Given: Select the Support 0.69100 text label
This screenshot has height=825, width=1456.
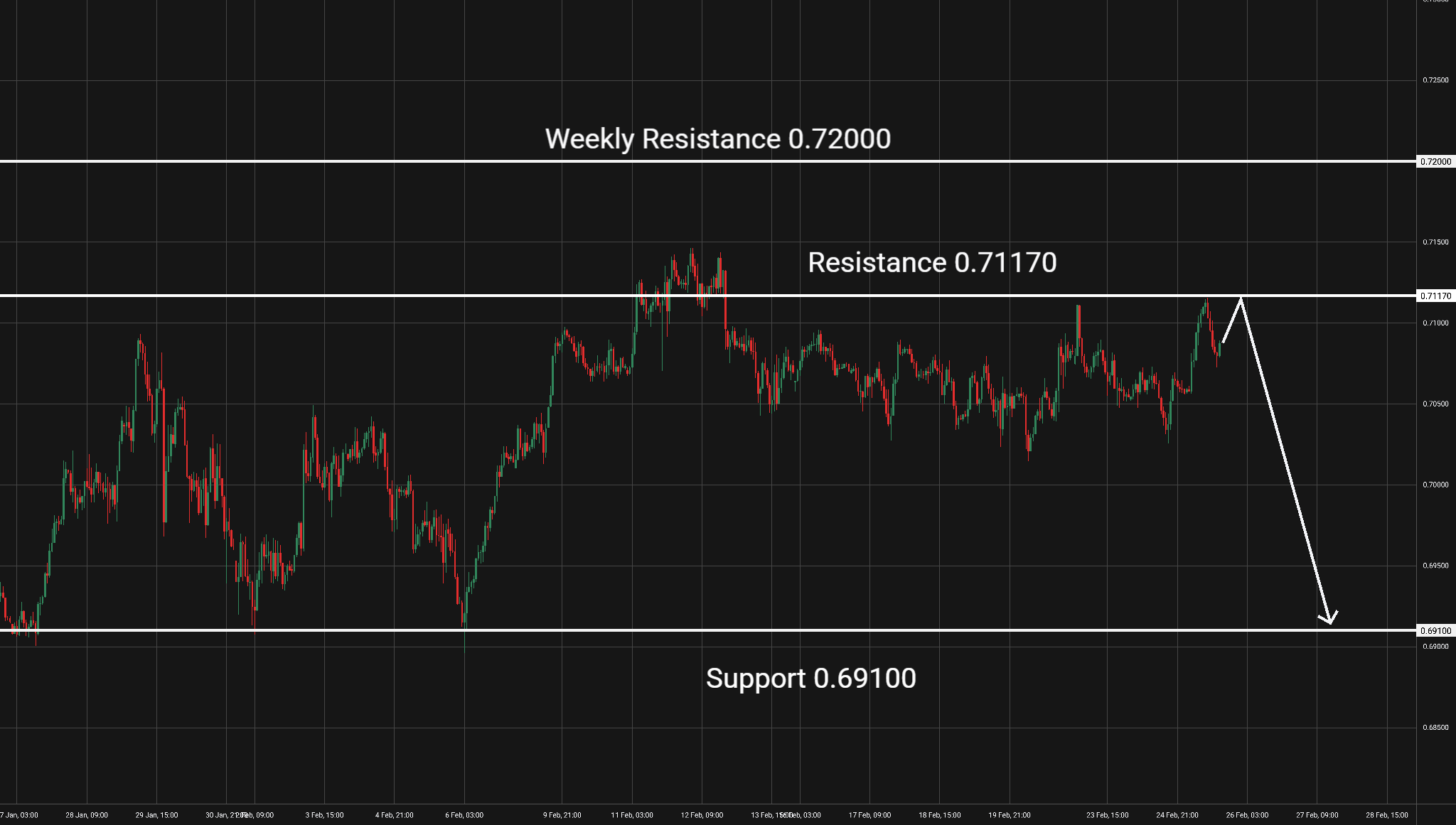Looking at the screenshot, I should [x=810, y=679].
